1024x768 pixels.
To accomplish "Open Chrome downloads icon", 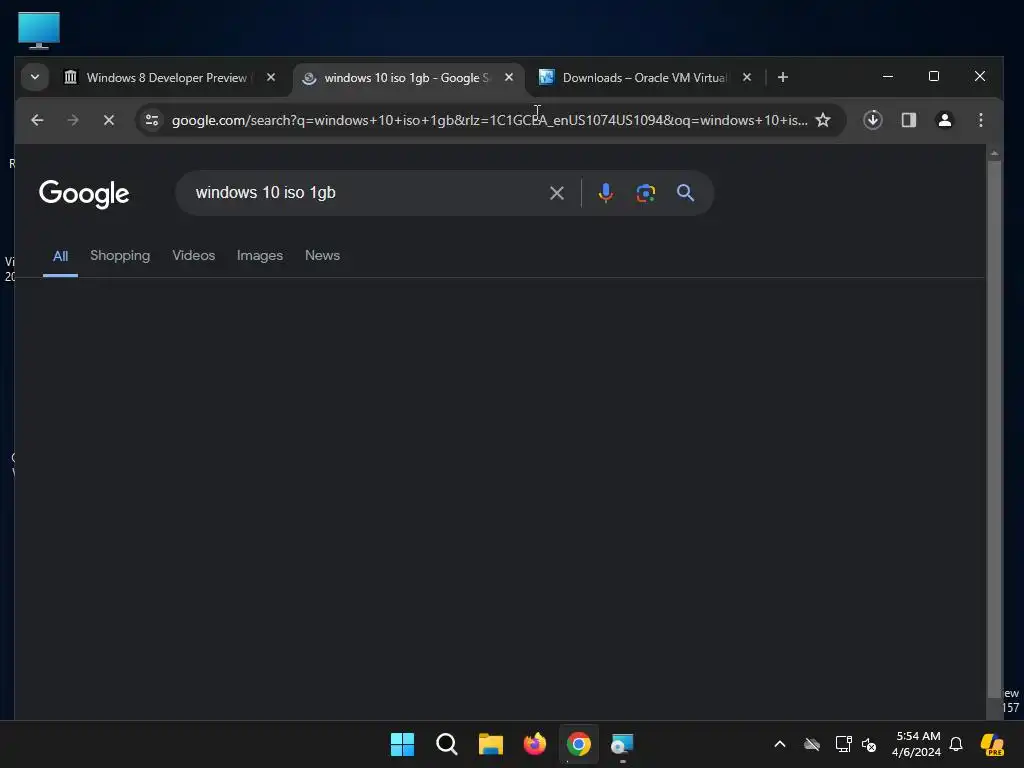I will [x=872, y=120].
